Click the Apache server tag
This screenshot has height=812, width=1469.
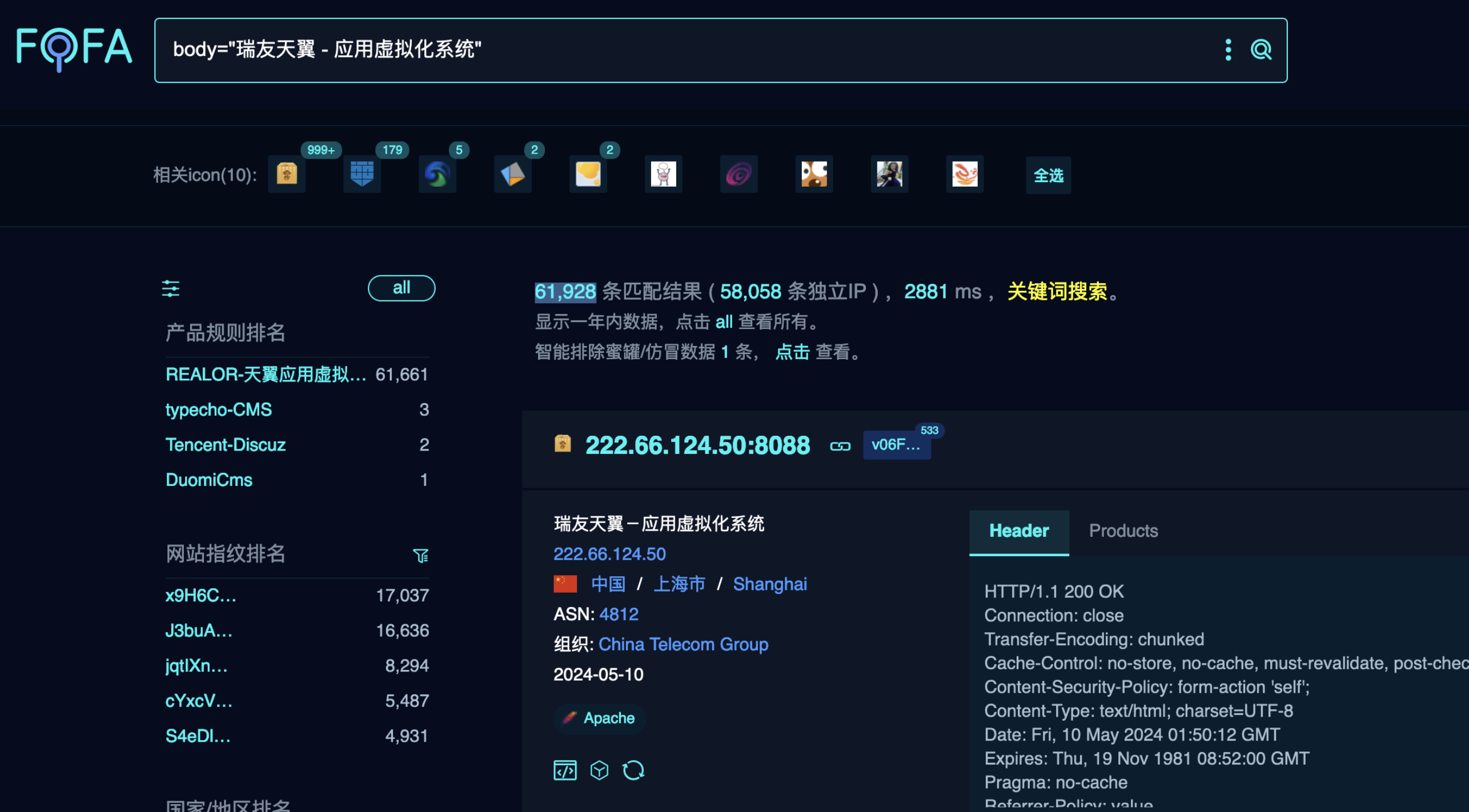pyautogui.click(x=600, y=718)
